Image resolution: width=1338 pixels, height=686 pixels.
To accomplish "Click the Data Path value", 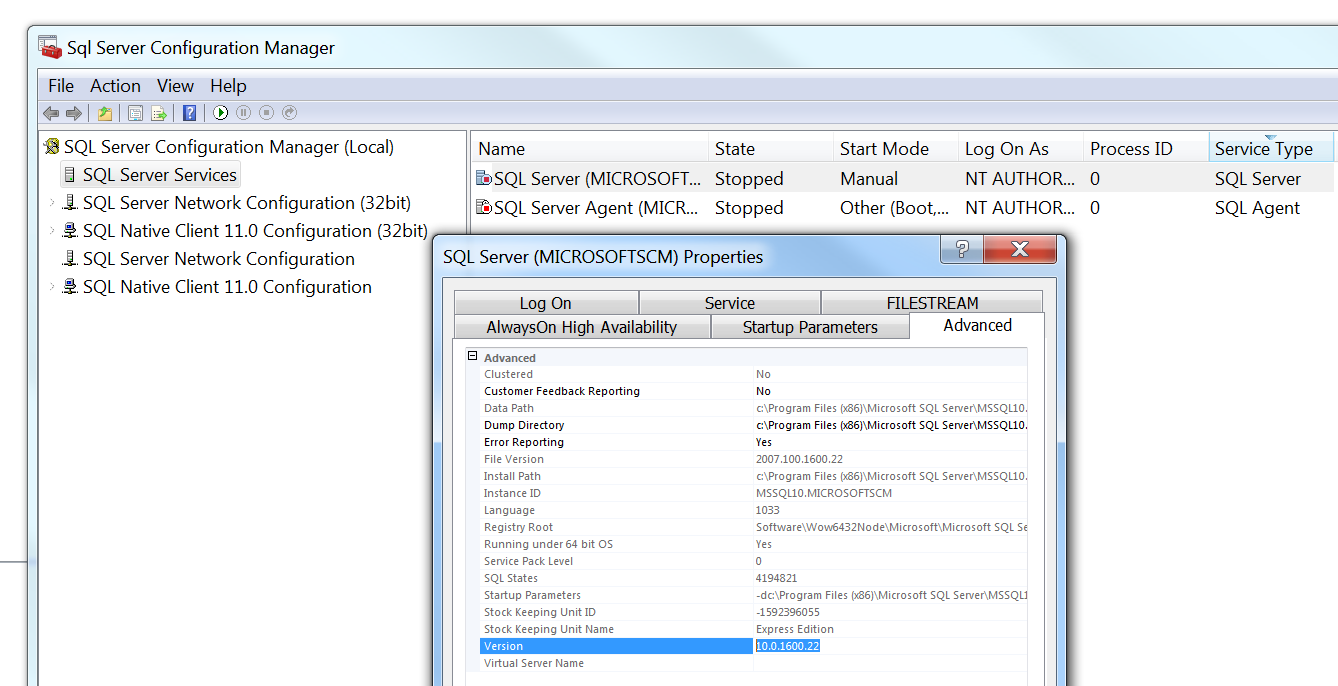I will [891, 408].
